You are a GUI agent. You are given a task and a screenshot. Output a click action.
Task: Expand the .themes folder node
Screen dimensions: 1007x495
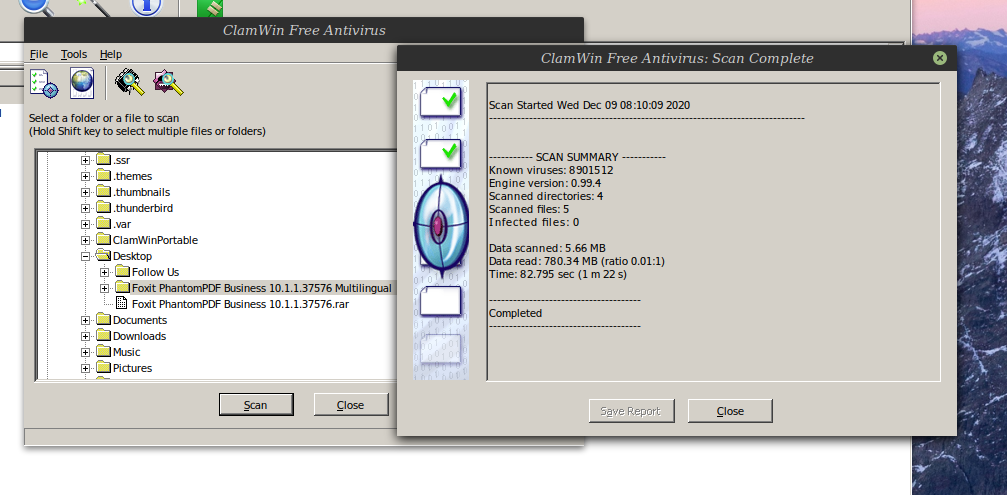(85, 176)
